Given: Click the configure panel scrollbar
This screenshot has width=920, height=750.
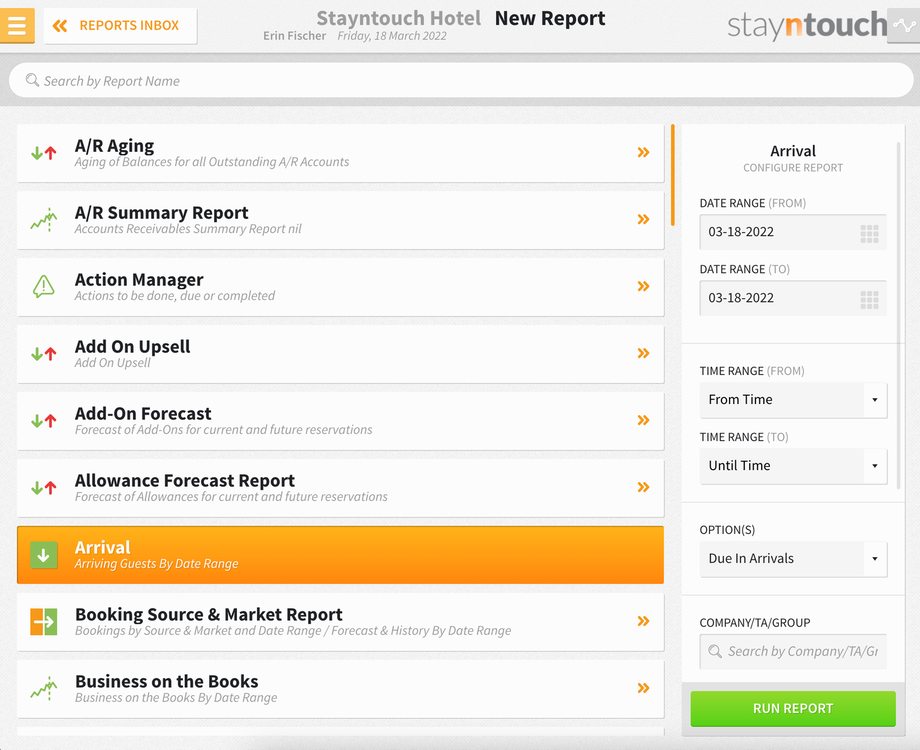Looking at the screenshot, I should click(x=898, y=315).
